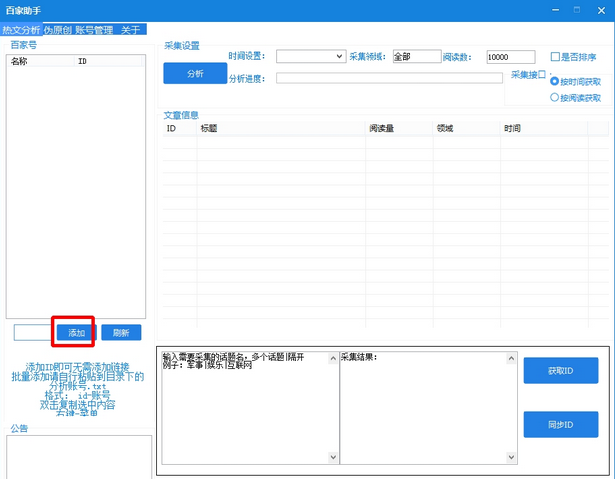Switch to the 热文分析 tab

click(21, 30)
